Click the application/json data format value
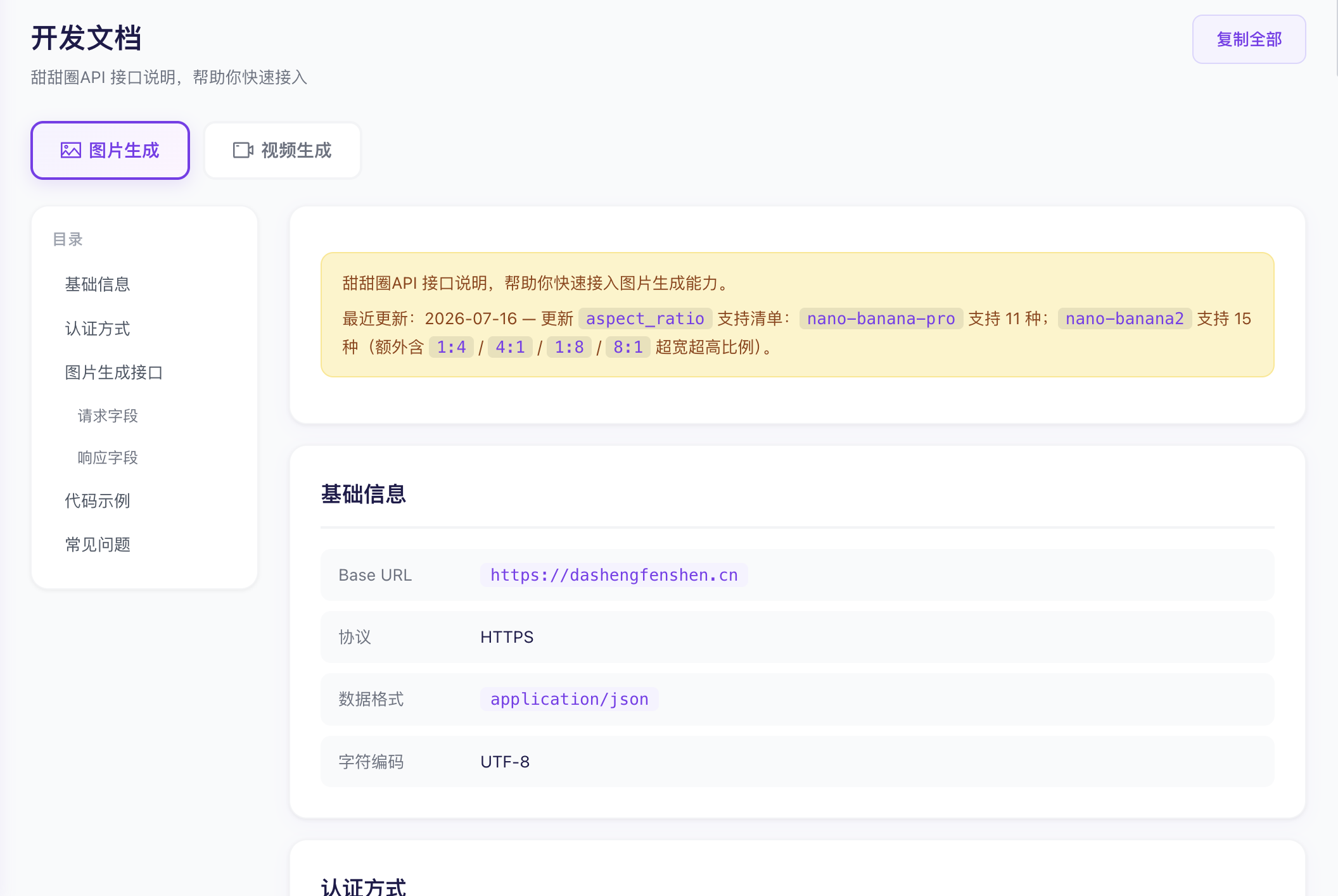Screen dimensions: 1338x896 (570, 699)
